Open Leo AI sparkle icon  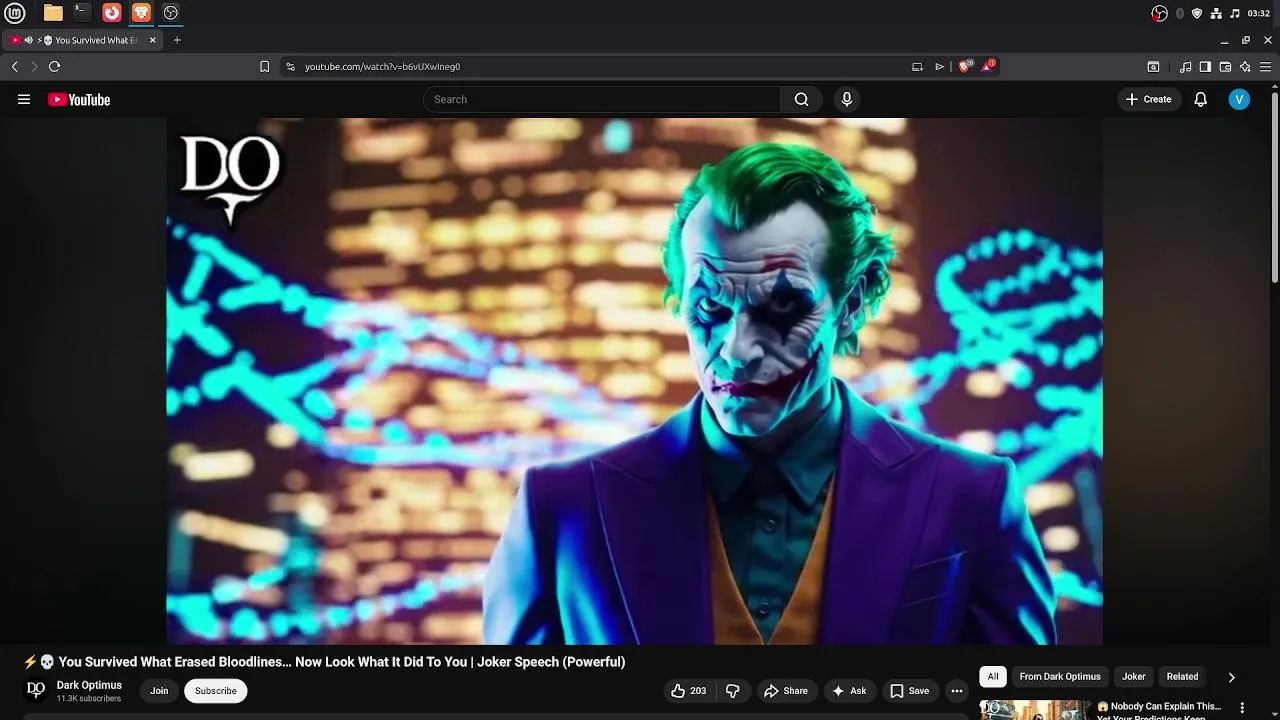[1245, 66]
